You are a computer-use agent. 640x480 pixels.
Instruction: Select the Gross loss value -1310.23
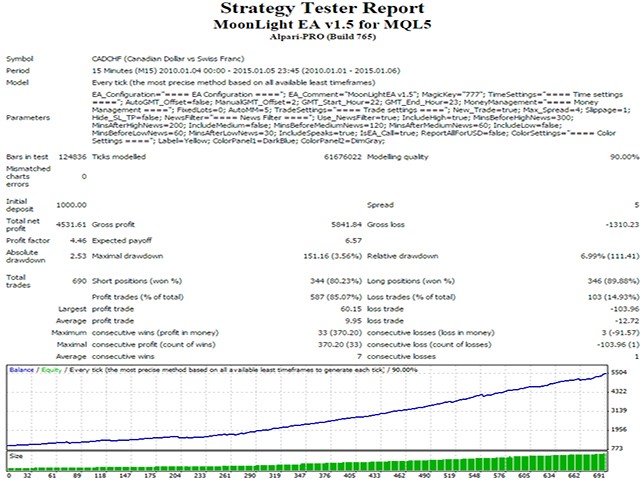pyautogui.click(x=622, y=224)
